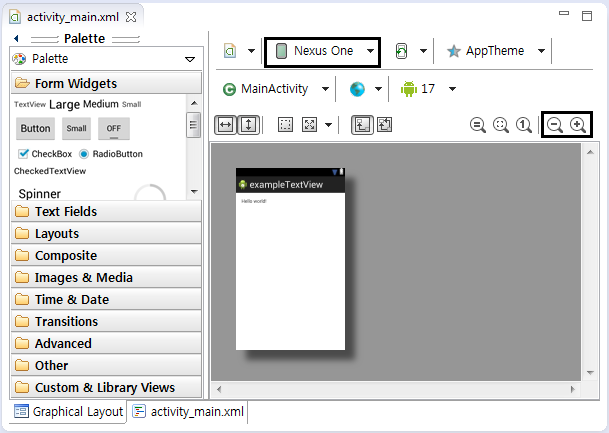The image size is (609, 433).
Task: Select the Spinner widget
Action: tap(40, 194)
